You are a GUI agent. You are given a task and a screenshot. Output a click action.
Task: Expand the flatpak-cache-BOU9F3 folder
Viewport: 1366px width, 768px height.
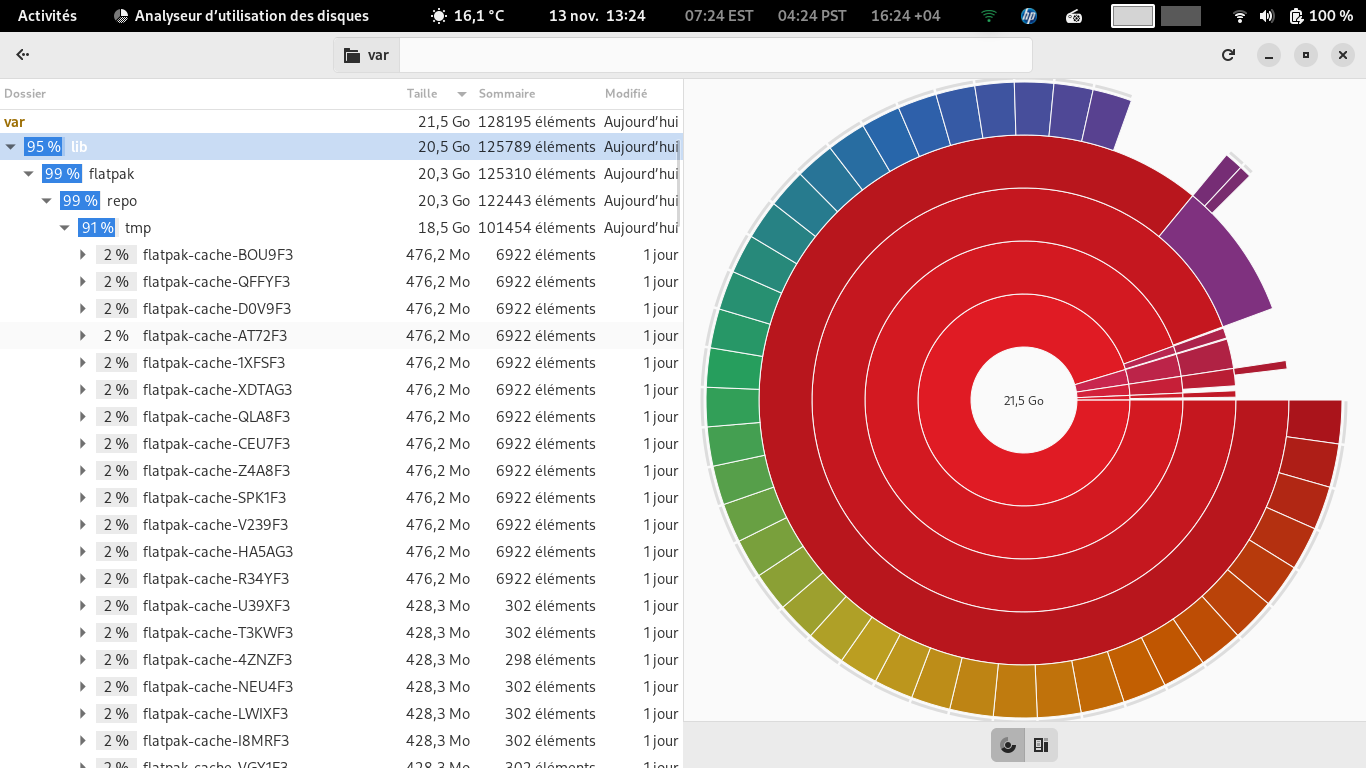point(83,255)
